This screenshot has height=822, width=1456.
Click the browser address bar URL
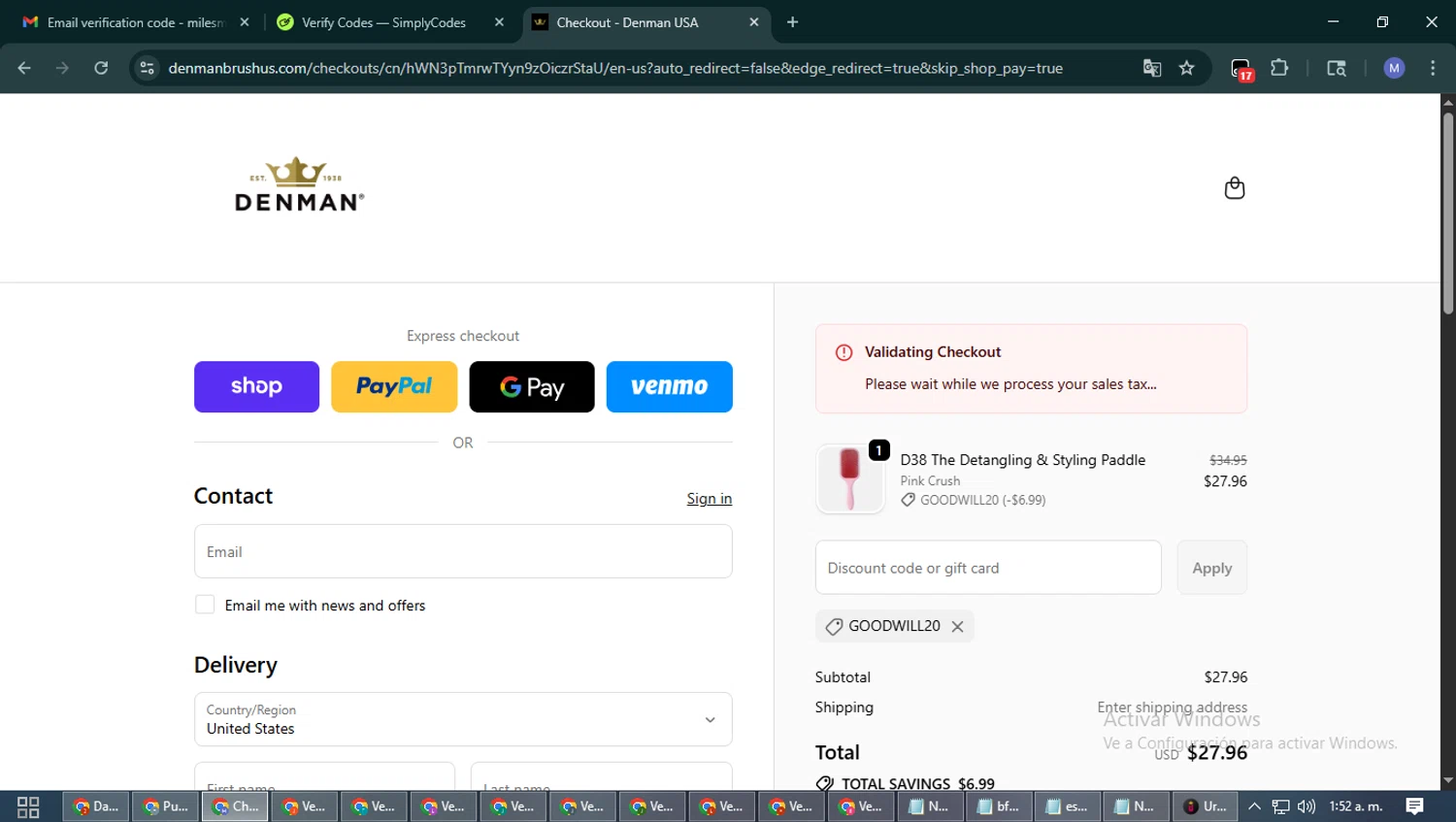(x=615, y=68)
